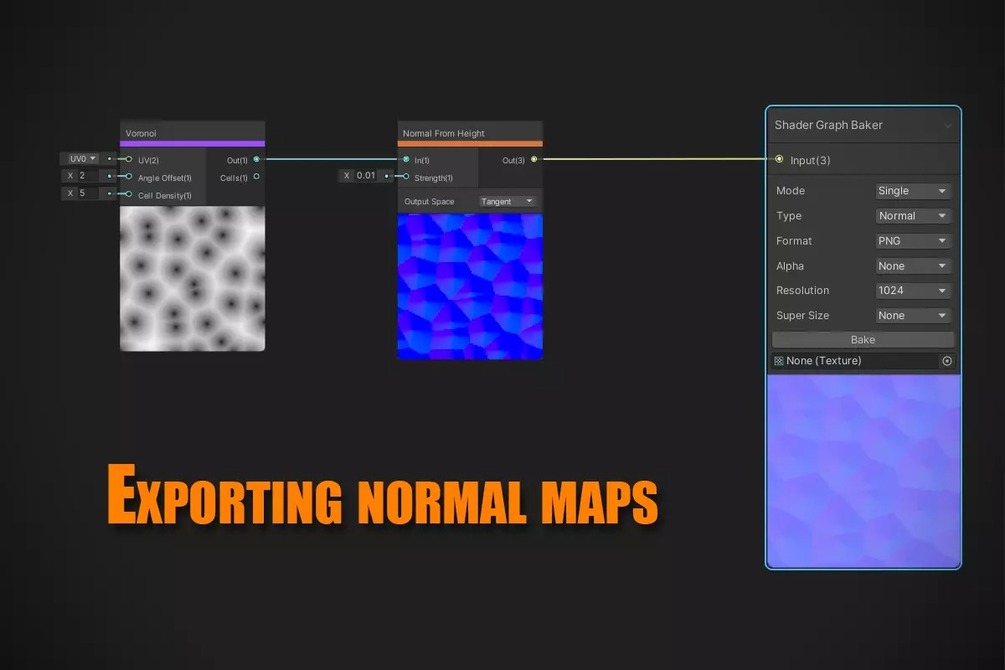The image size is (1005, 670).
Task: Expand the Resolution dropdown showing 1024
Action: [913, 290]
